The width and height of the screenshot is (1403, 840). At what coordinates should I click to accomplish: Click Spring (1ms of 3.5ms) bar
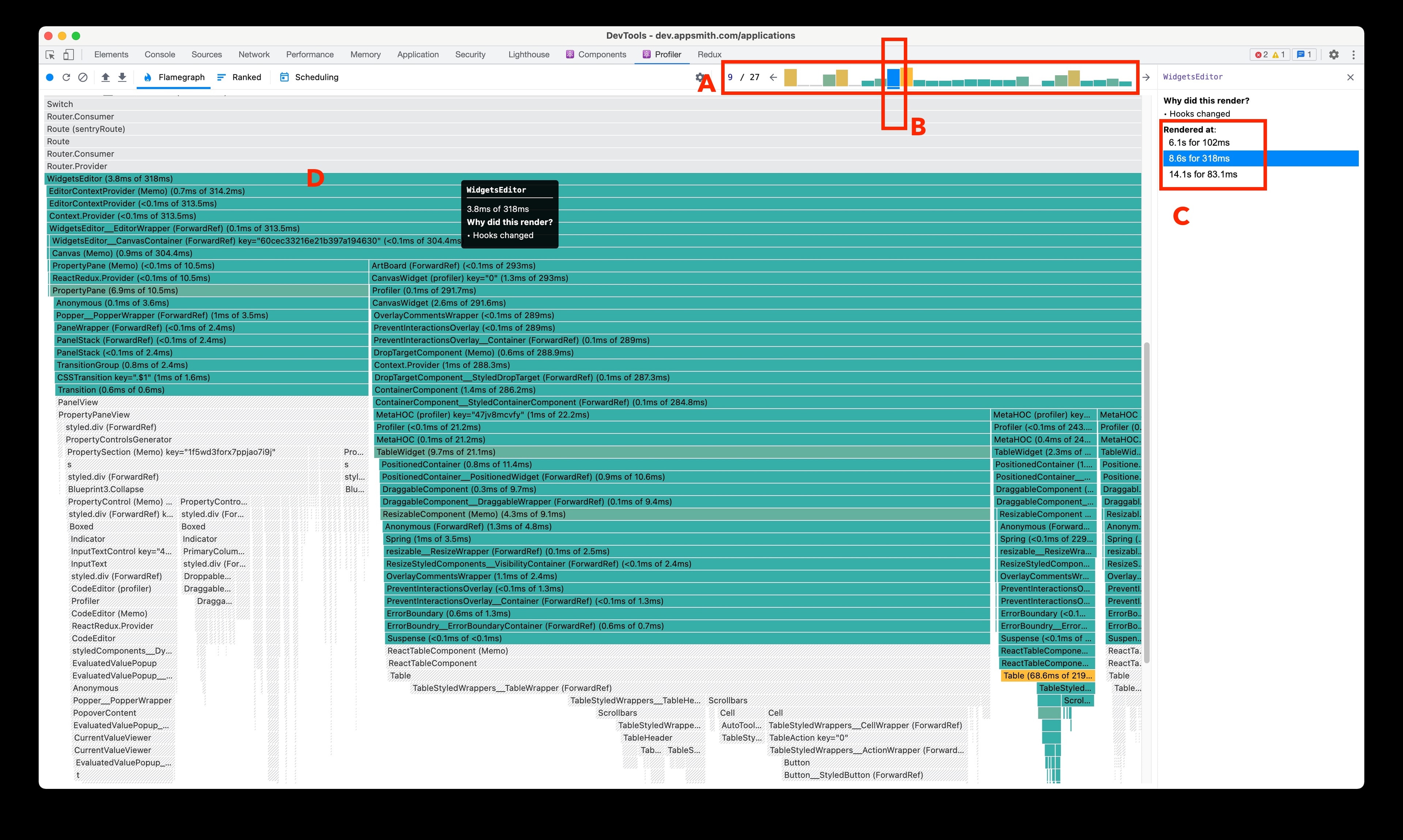click(687, 539)
